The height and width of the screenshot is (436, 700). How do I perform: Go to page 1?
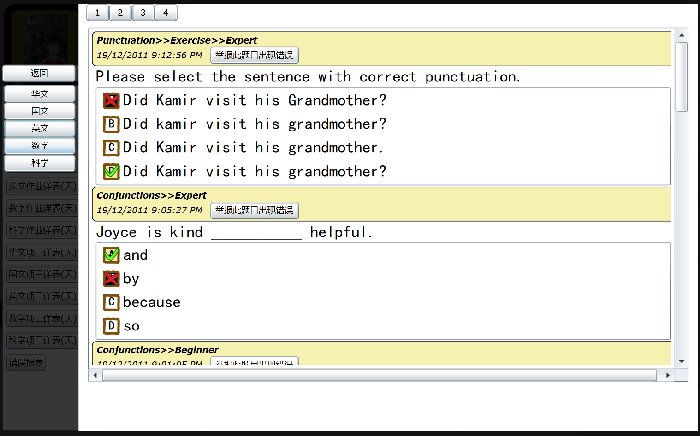[x=97, y=12]
